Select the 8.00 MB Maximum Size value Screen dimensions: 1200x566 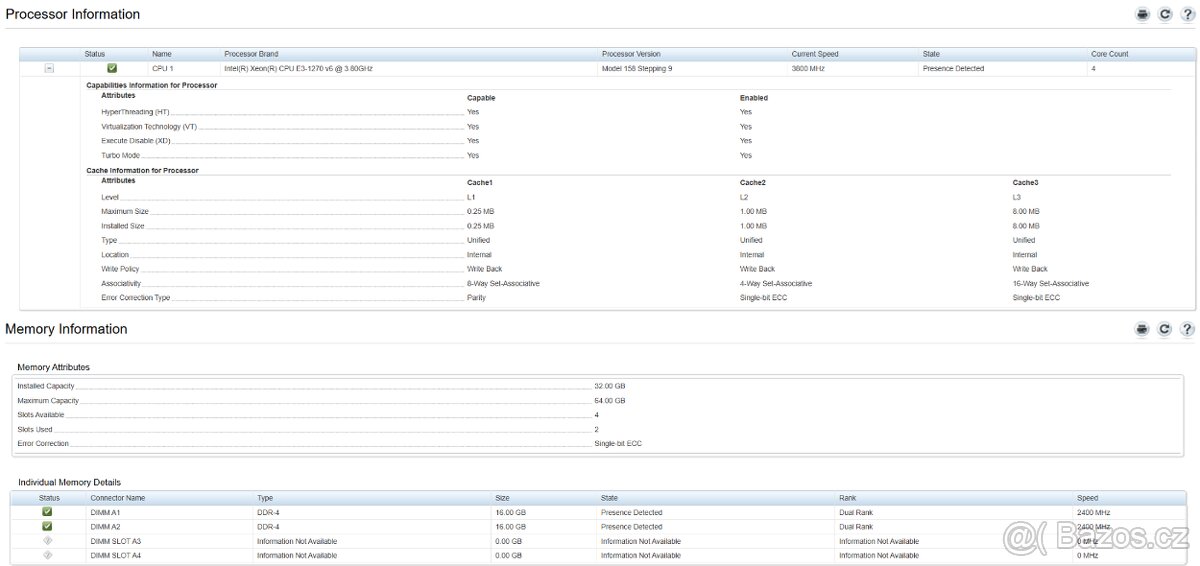(1026, 212)
